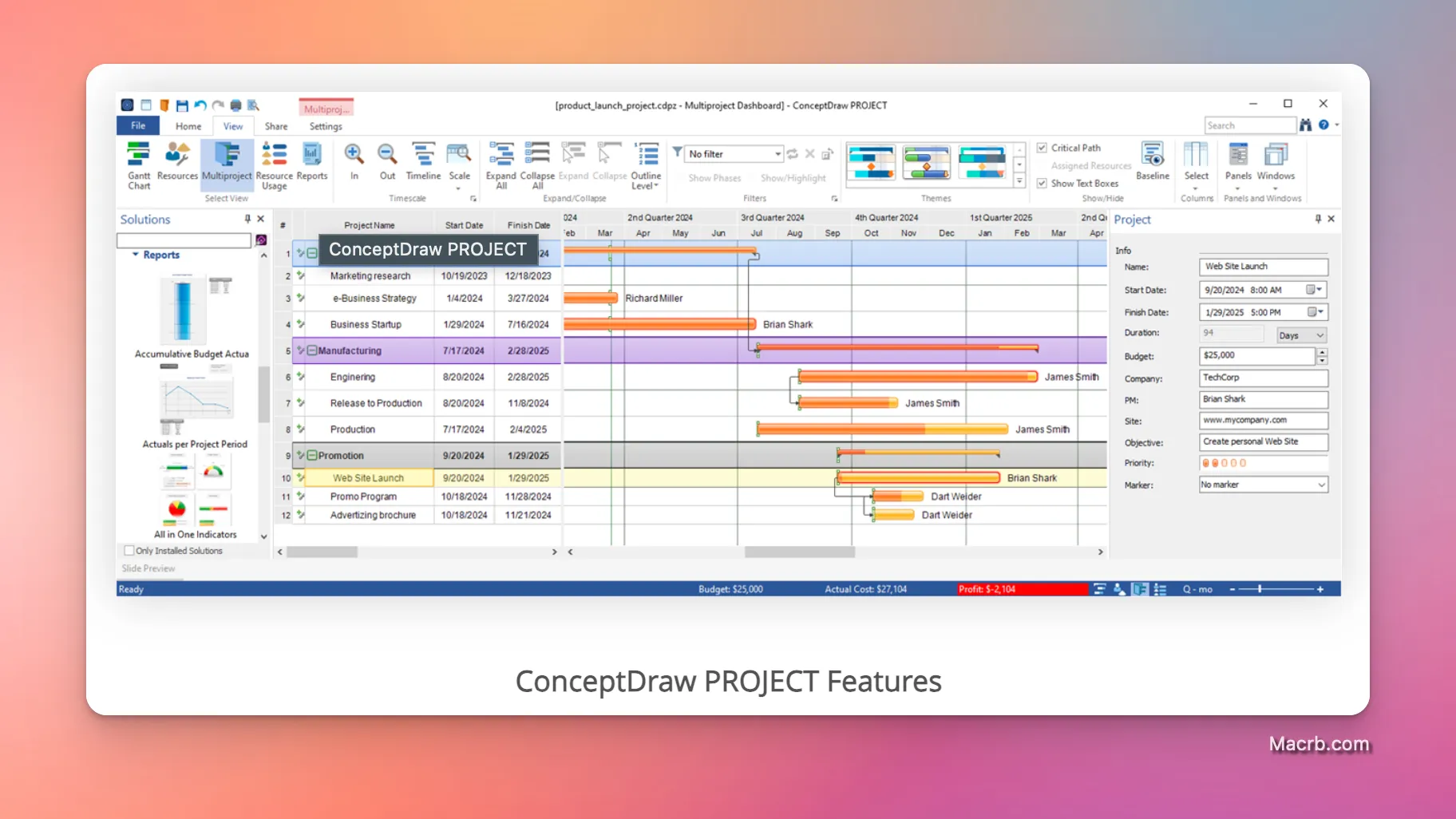Click the Name field with Web Site Launch
Screen dimensions: 1456x819
click(x=1263, y=267)
